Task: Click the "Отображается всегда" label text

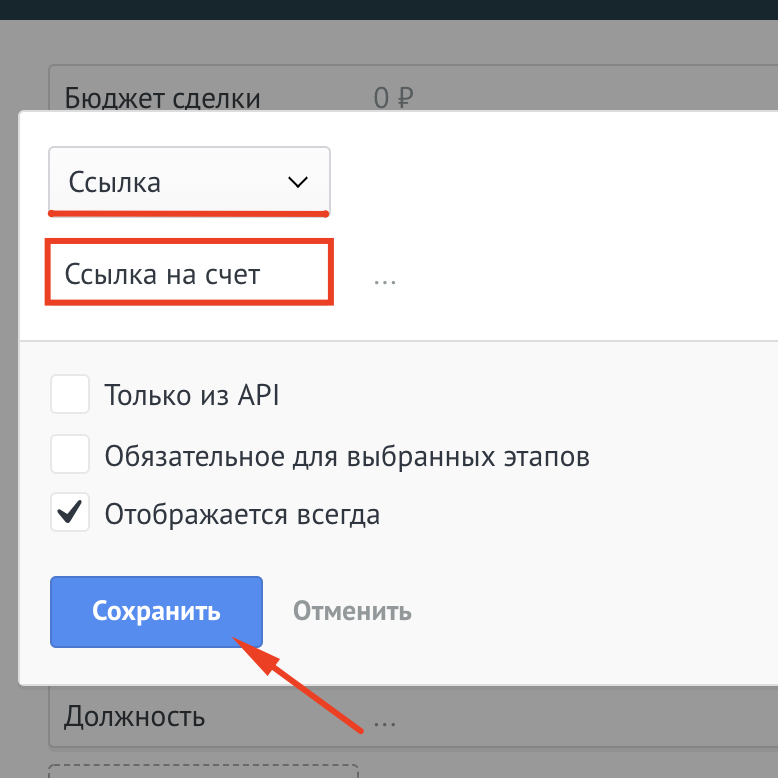Action: coord(242,515)
